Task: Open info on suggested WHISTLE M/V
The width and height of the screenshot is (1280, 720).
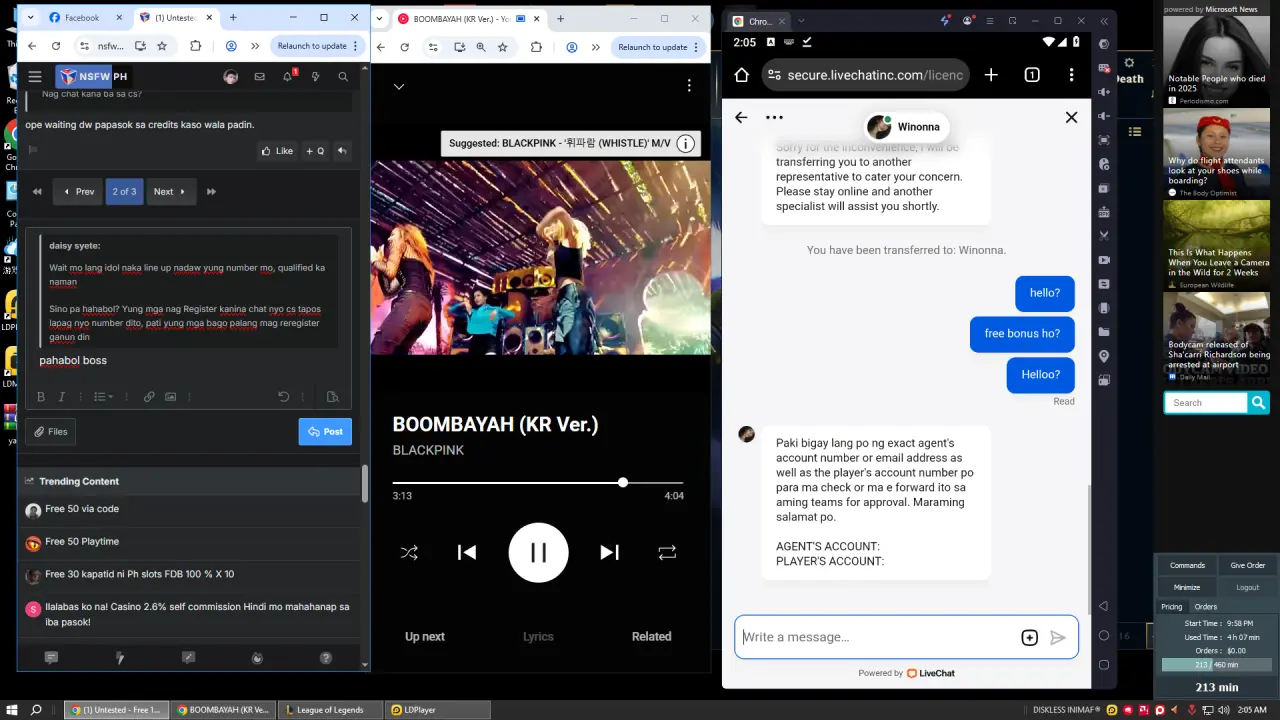Action: [x=686, y=144]
